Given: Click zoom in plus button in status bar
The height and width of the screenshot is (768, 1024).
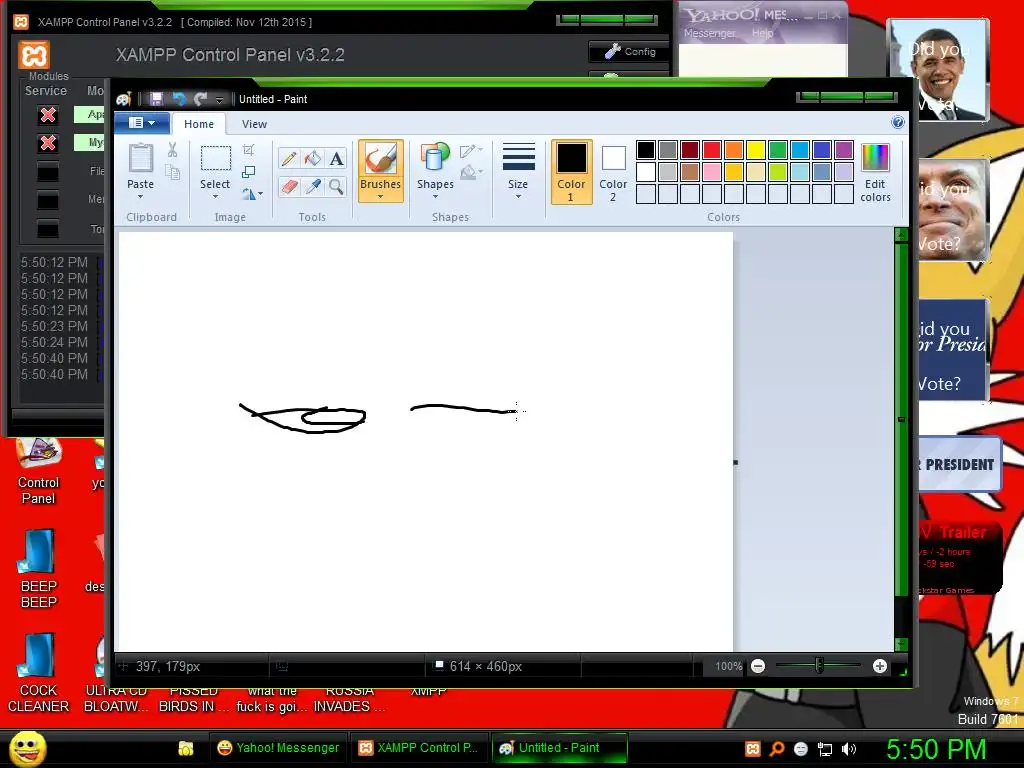Looking at the screenshot, I should click(880, 666).
